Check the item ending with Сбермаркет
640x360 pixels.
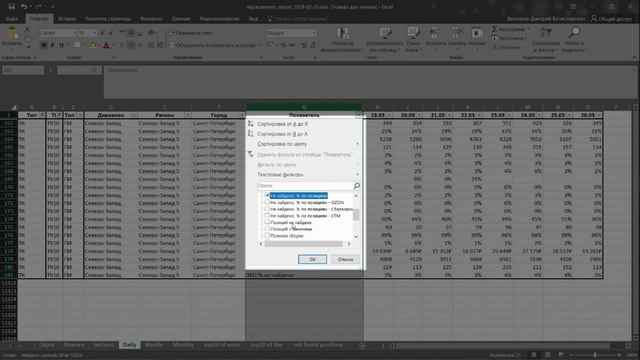[x=267, y=209]
